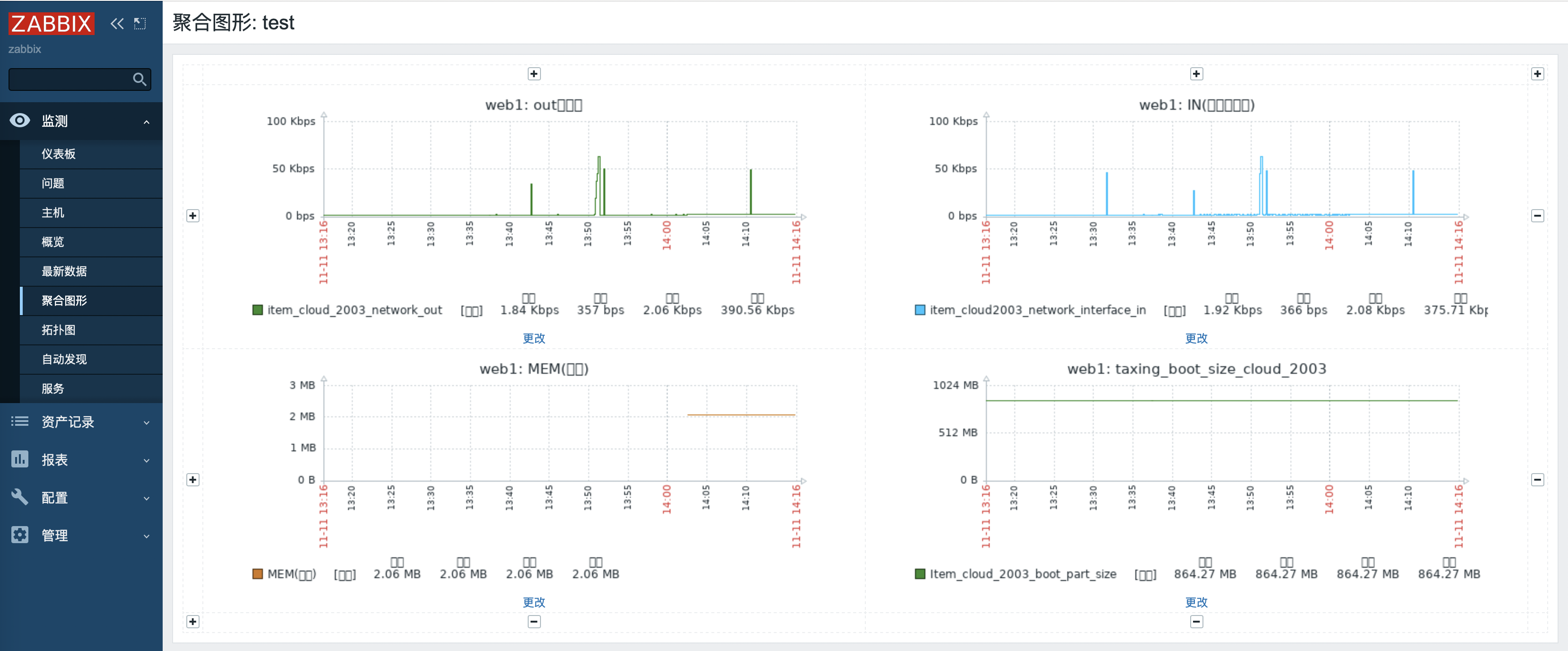The height and width of the screenshot is (651, 1568).
Task: Expand the 资产记录 section
Action: pyautogui.click(x=146, y=422)
